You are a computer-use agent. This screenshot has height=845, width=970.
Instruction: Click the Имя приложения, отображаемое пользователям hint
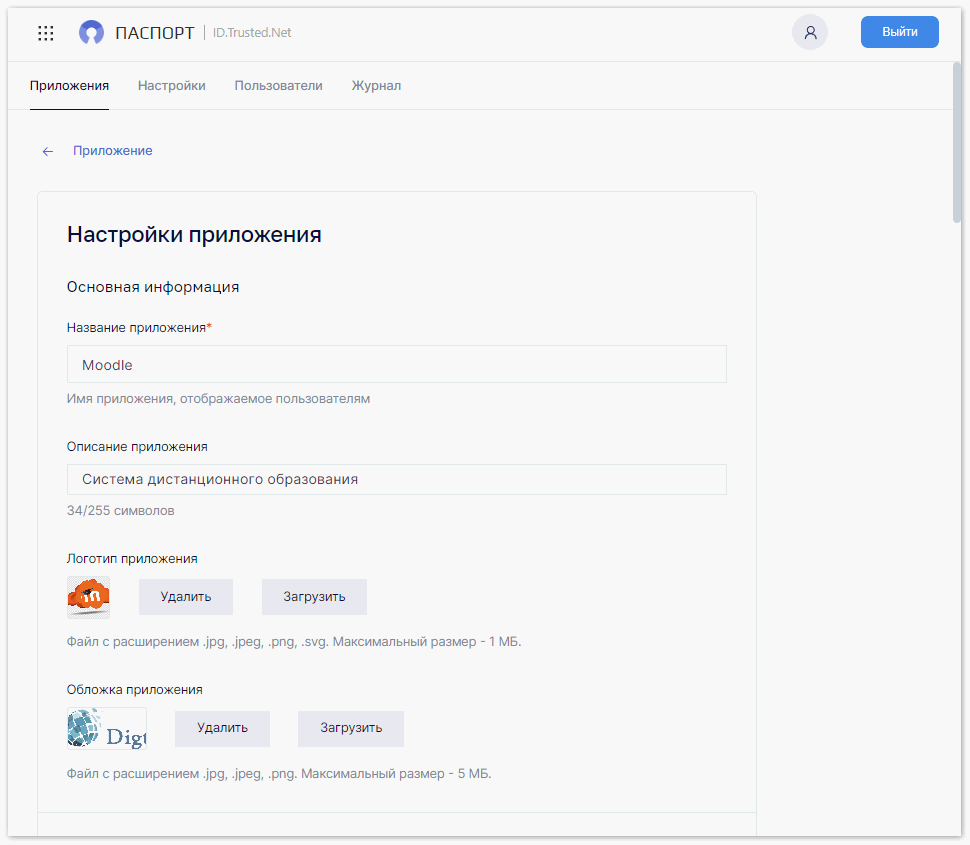coord(218,399)
